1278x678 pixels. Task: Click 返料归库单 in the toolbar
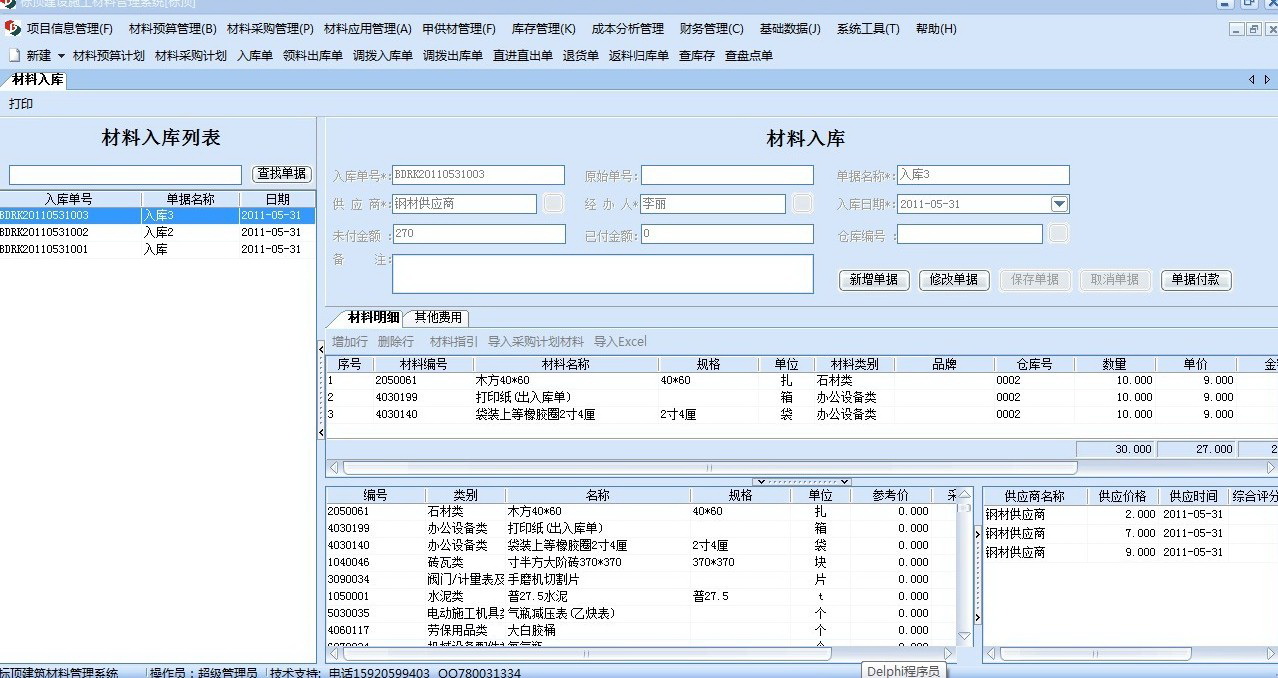point(639,56)
